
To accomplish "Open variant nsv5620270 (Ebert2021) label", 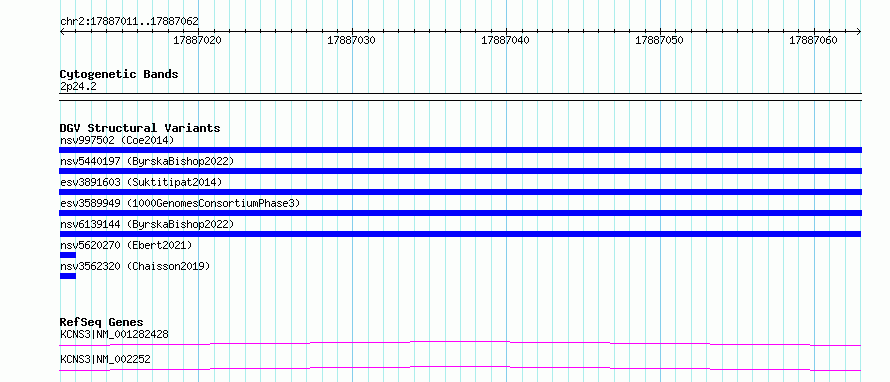I will click(x=126, y=245).
